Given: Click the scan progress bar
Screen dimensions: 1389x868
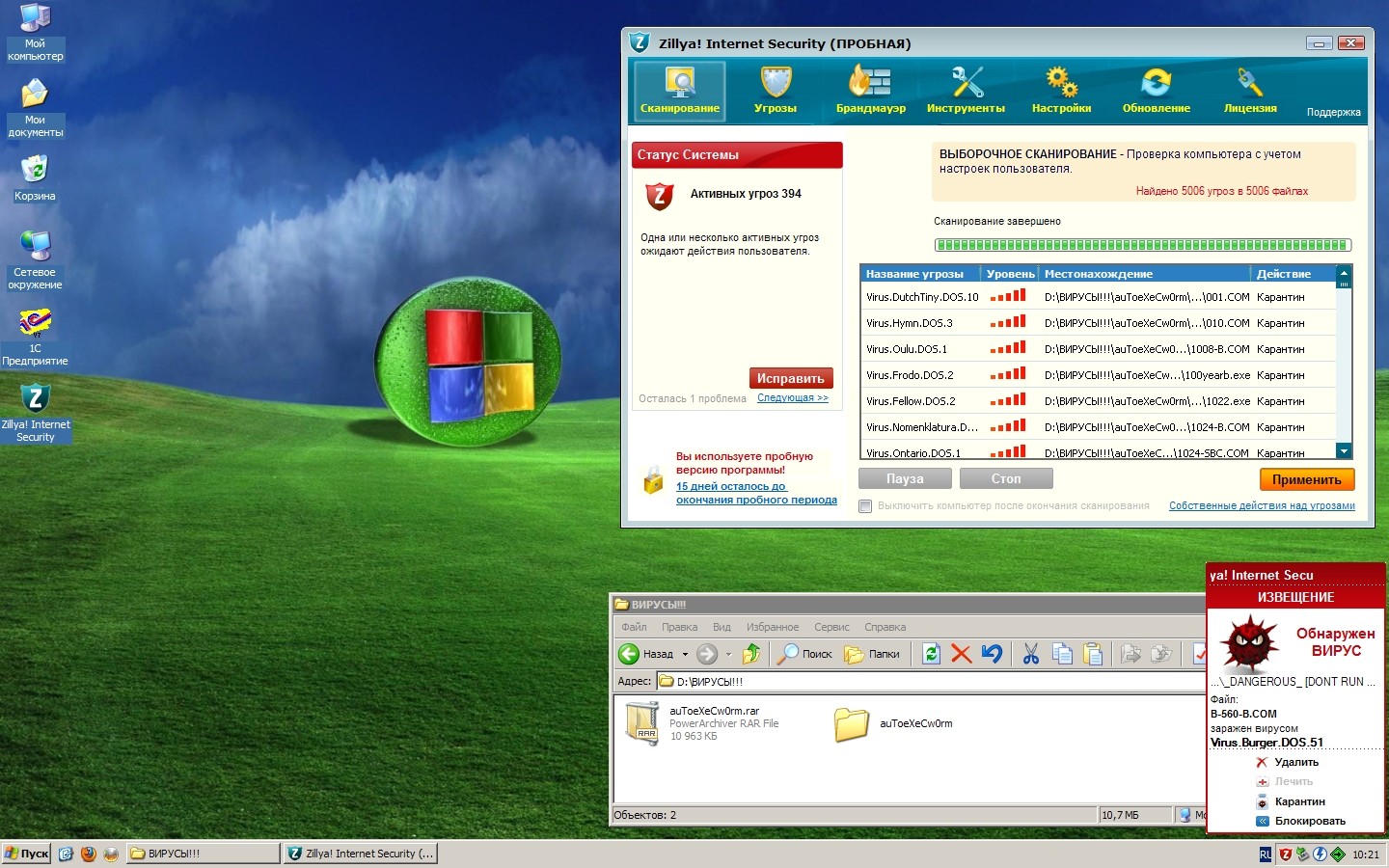Looking at the screenshot, I should (x=1142, y=245).
